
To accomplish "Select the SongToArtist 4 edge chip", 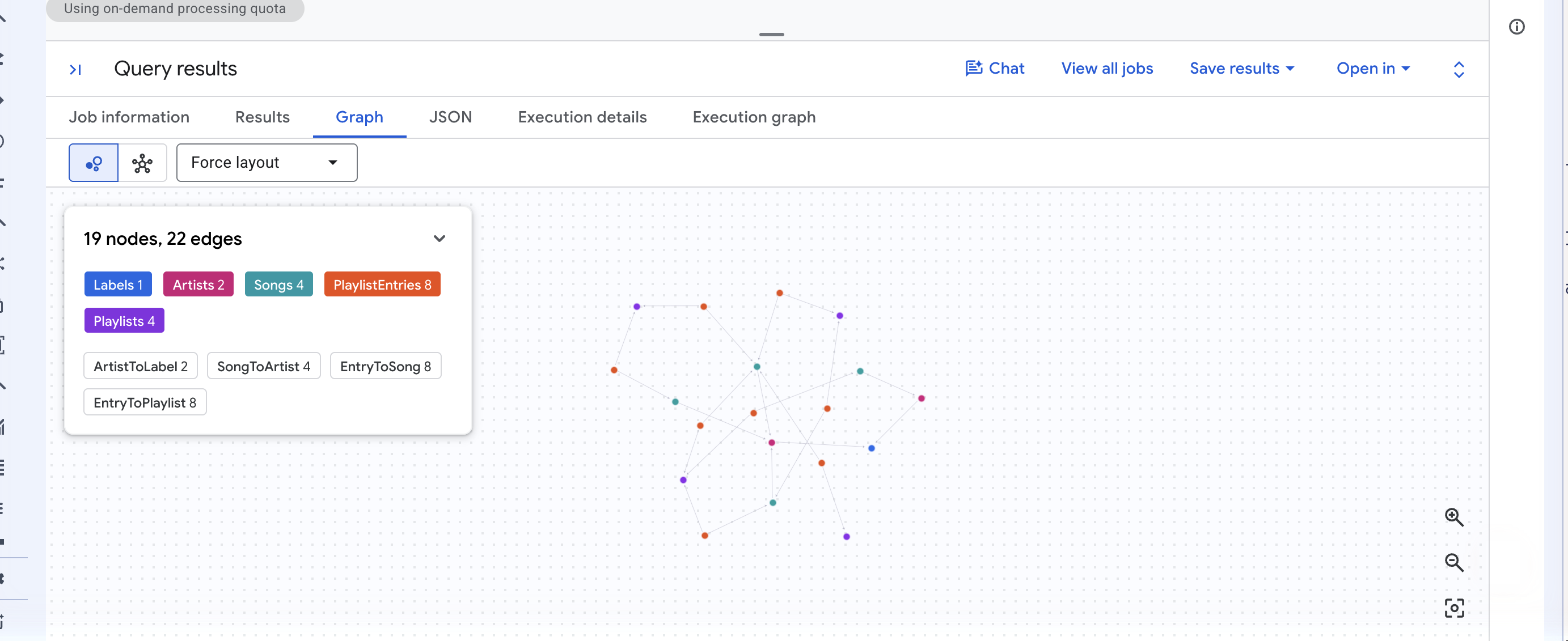I will coord(264,366).
